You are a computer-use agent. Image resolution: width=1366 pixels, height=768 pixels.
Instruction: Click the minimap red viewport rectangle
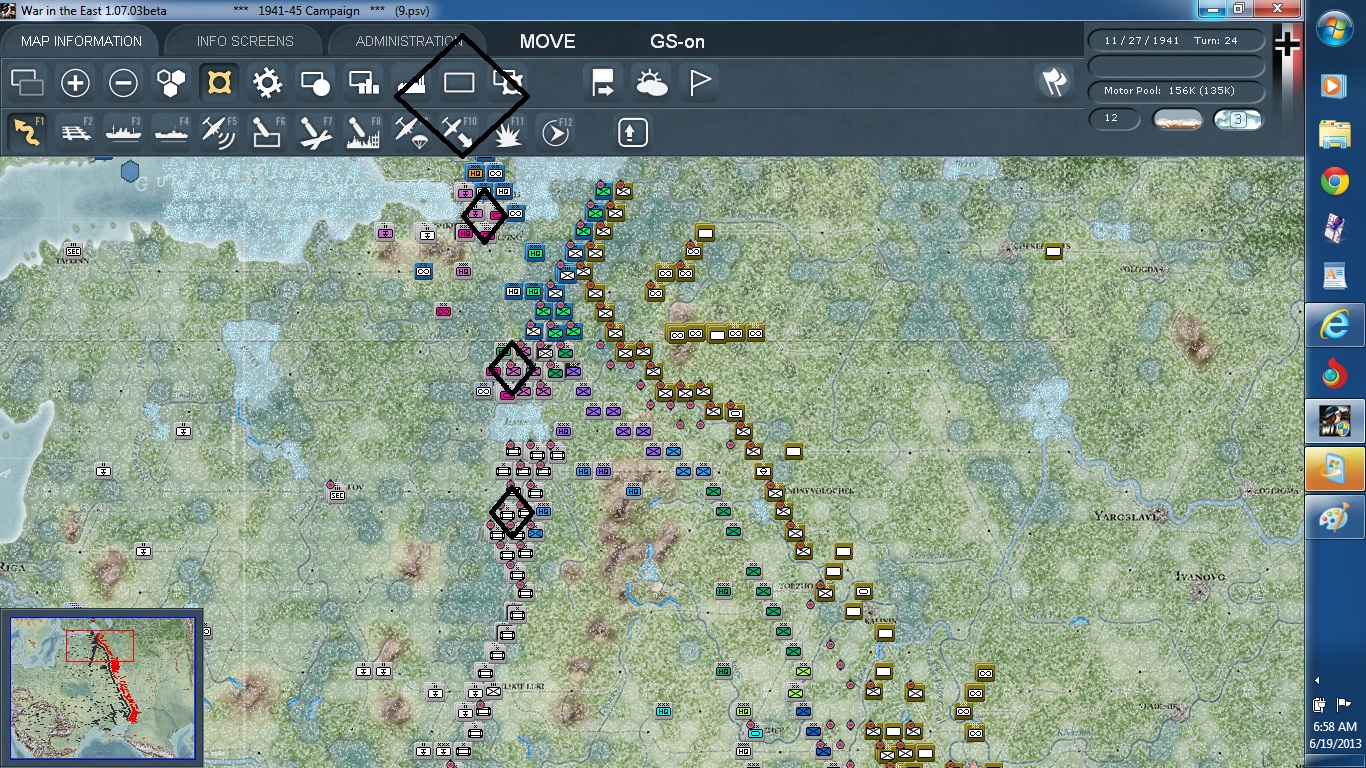click(100, 646)
